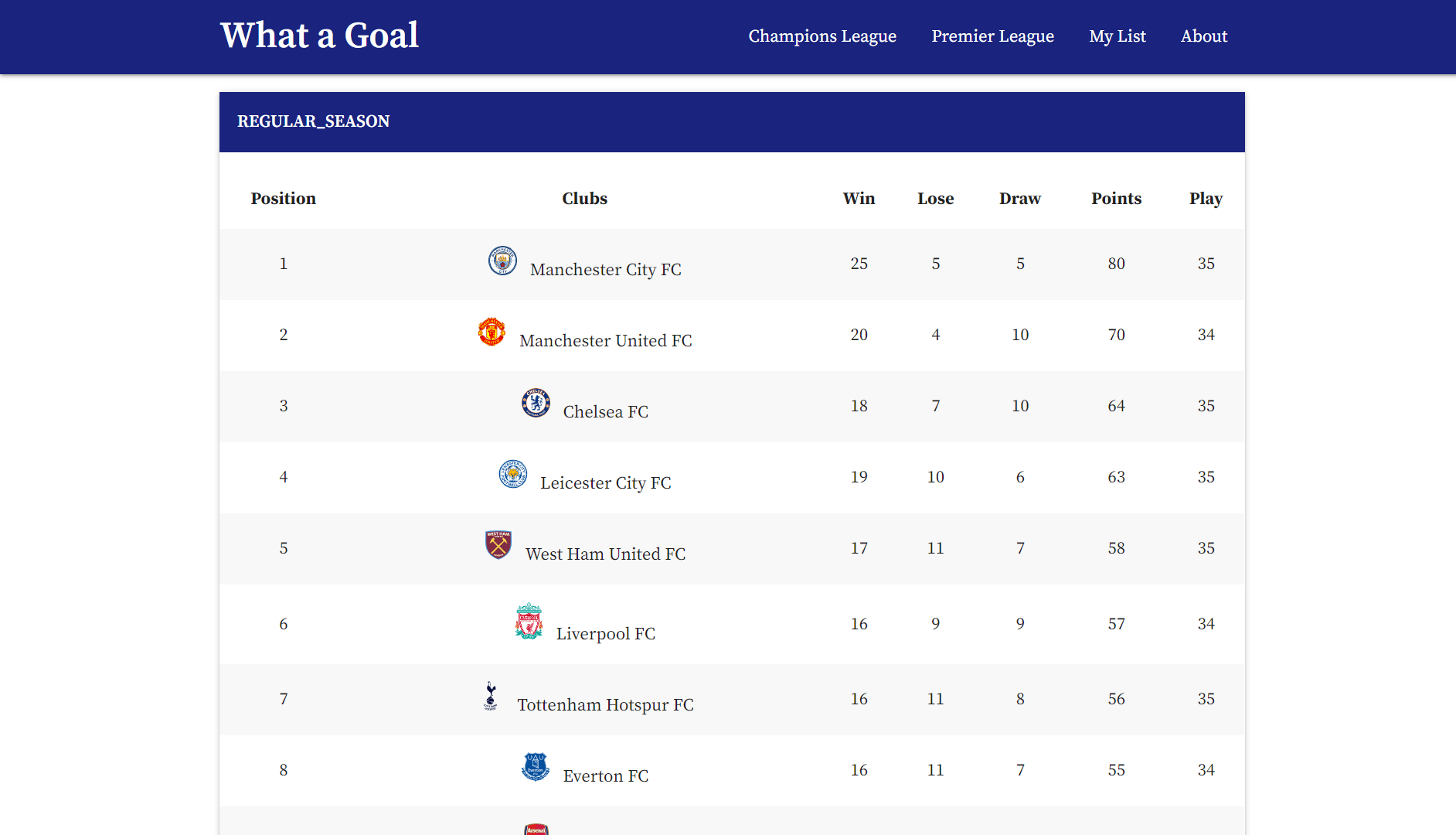Click the Everton FC crest icon
Screen dimensions: 1456x835
tap(536, 767)
